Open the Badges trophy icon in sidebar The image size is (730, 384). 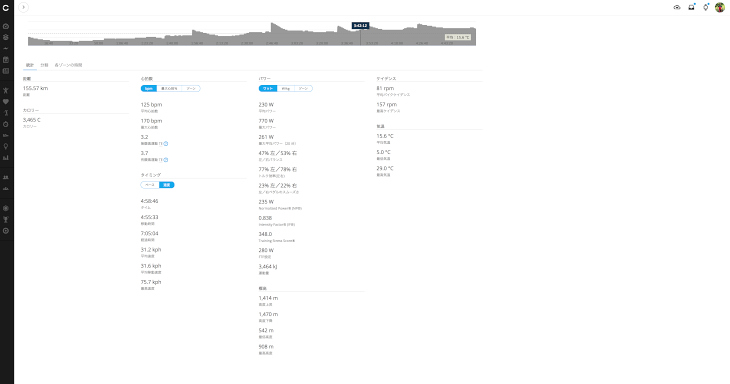coord(6,220)
